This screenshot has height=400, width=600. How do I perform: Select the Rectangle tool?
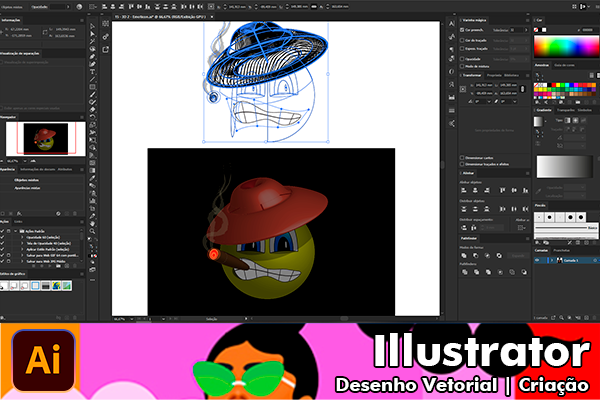pyautogui.click(x=93, y=87)
